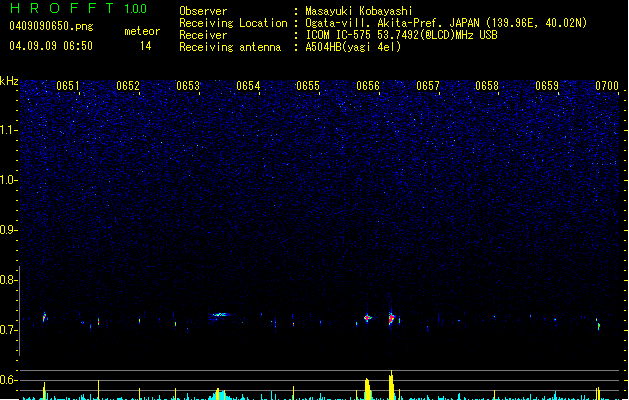
Task: Click the 0700 time marker
Action: coord(607,85)
